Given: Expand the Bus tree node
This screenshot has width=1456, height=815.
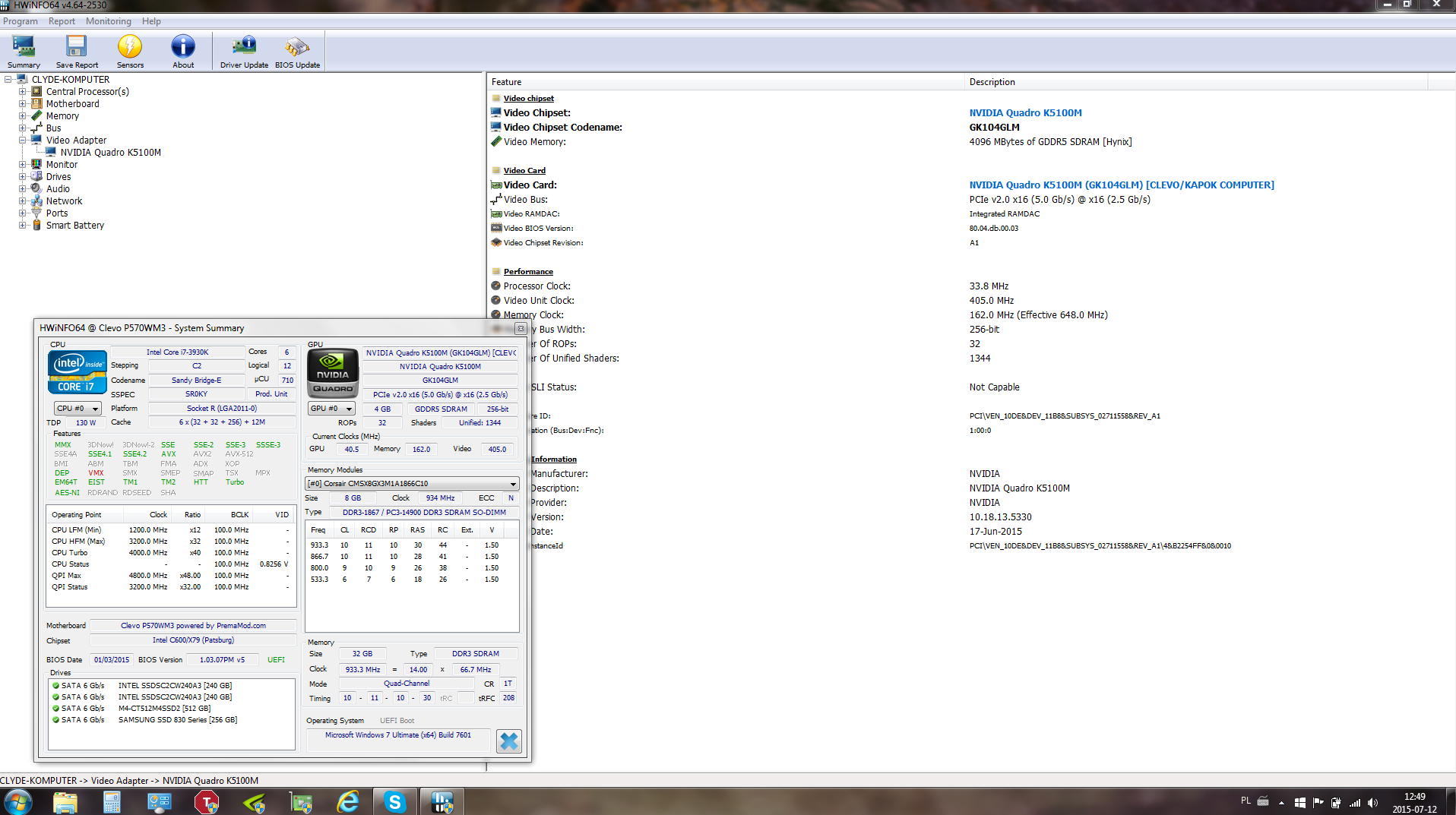Looking at the screenshot, I should click(23, 128).
